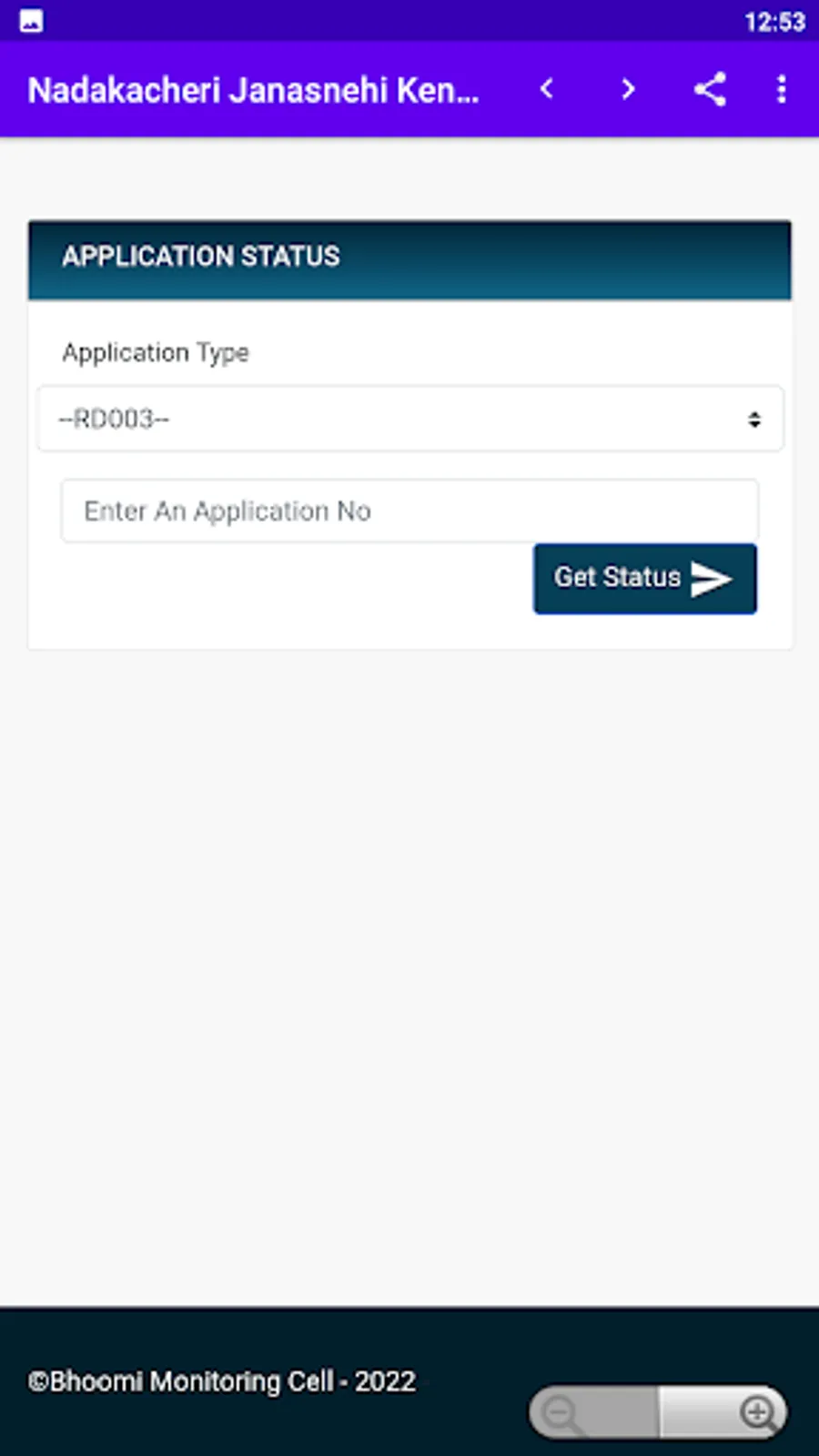The height and width of the screenshot is (1456, 819).
Task: Click the paper-plane arrow on Get Status
Action: click(x=711, y=579)
